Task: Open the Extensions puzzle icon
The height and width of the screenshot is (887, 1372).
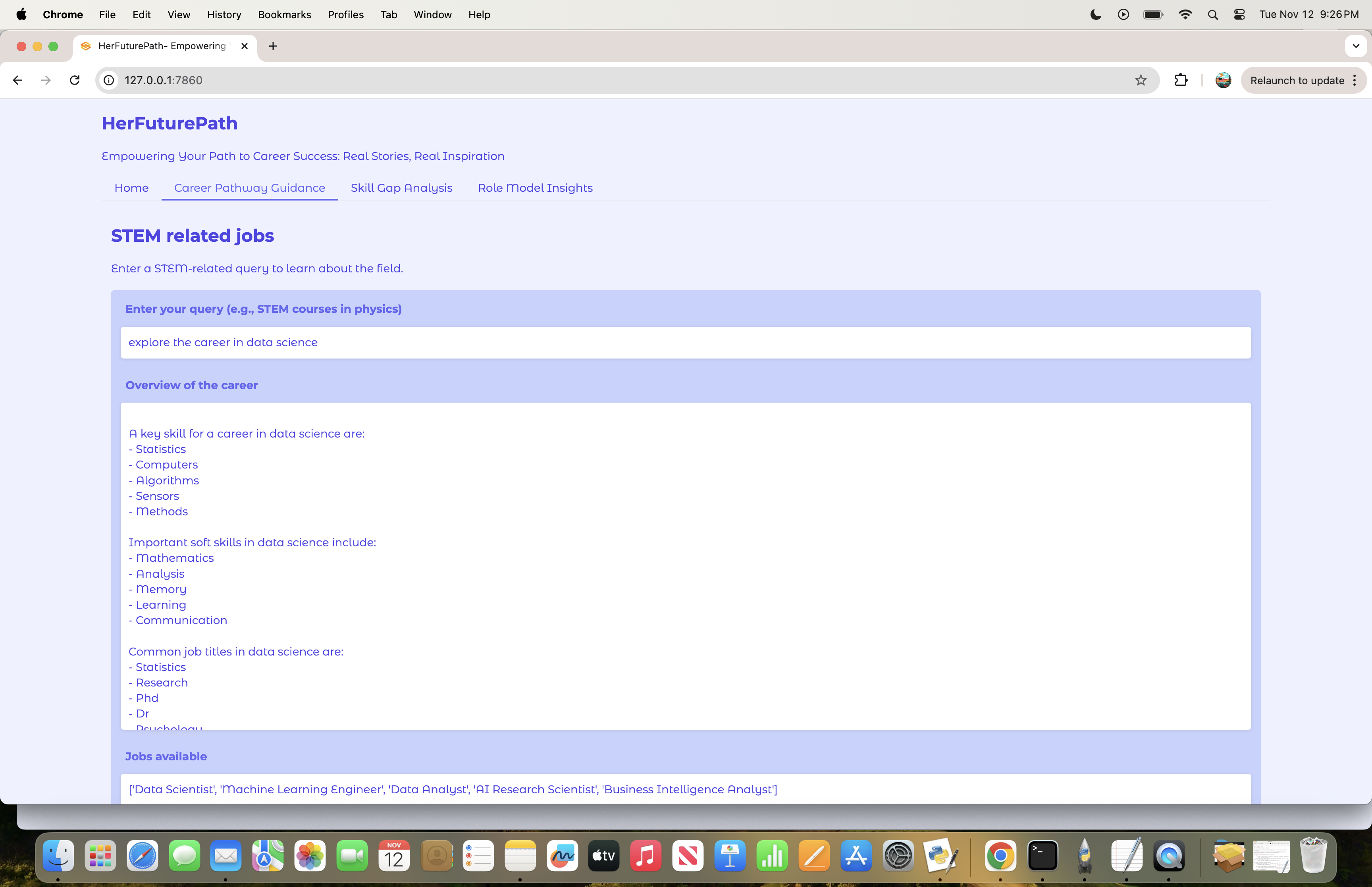Action: coord(1181,80)
